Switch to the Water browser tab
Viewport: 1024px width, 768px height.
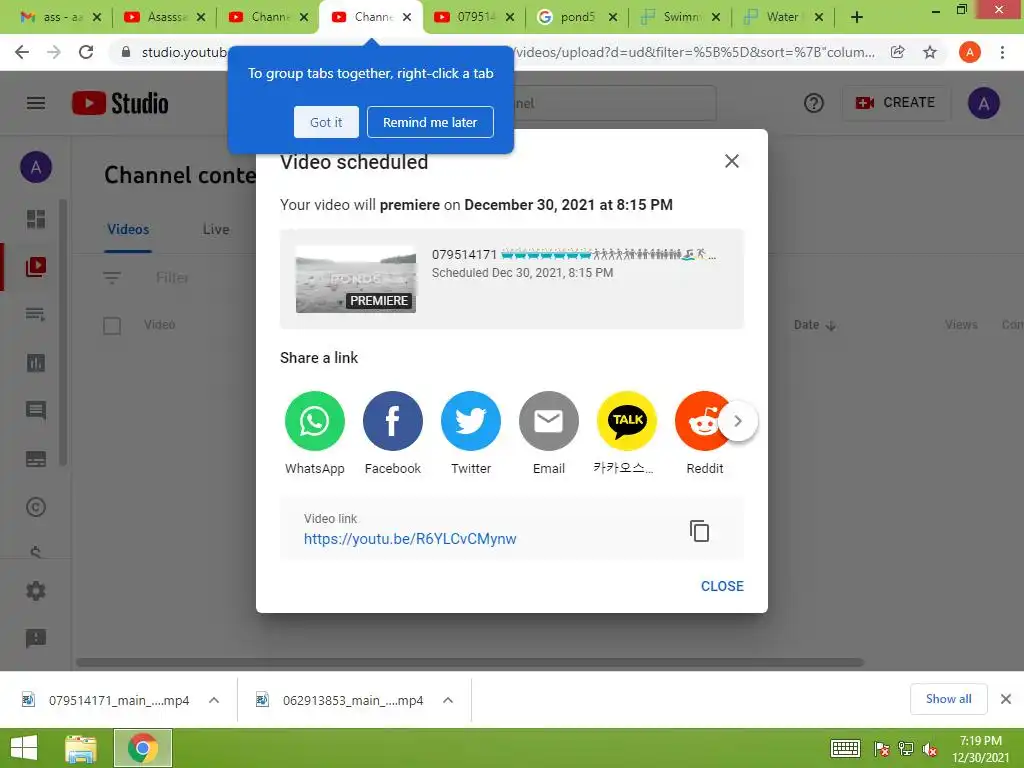(x=783, y=17)
